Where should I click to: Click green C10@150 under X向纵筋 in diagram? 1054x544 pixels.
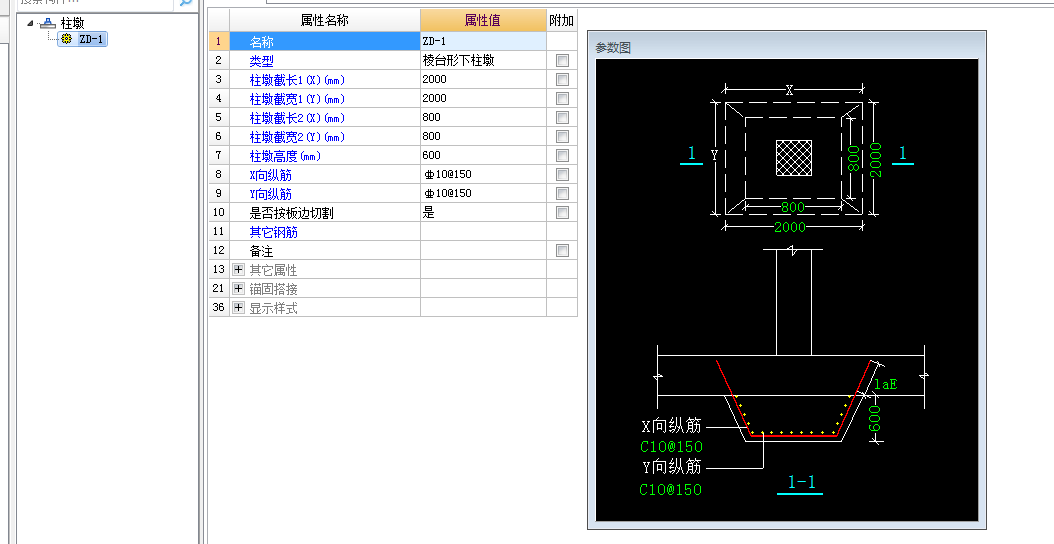671,446
